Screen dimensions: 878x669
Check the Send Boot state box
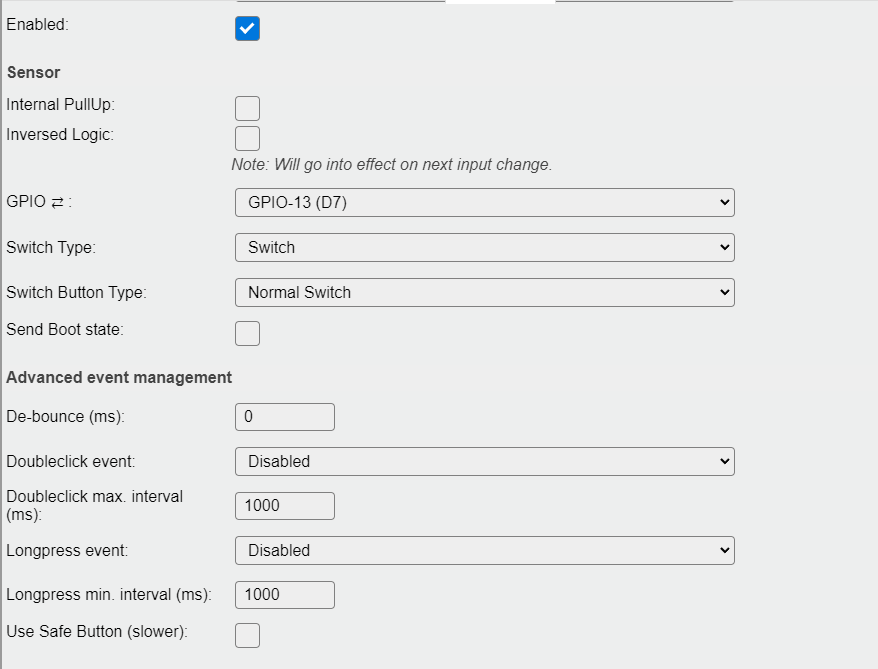click(247, 333)
